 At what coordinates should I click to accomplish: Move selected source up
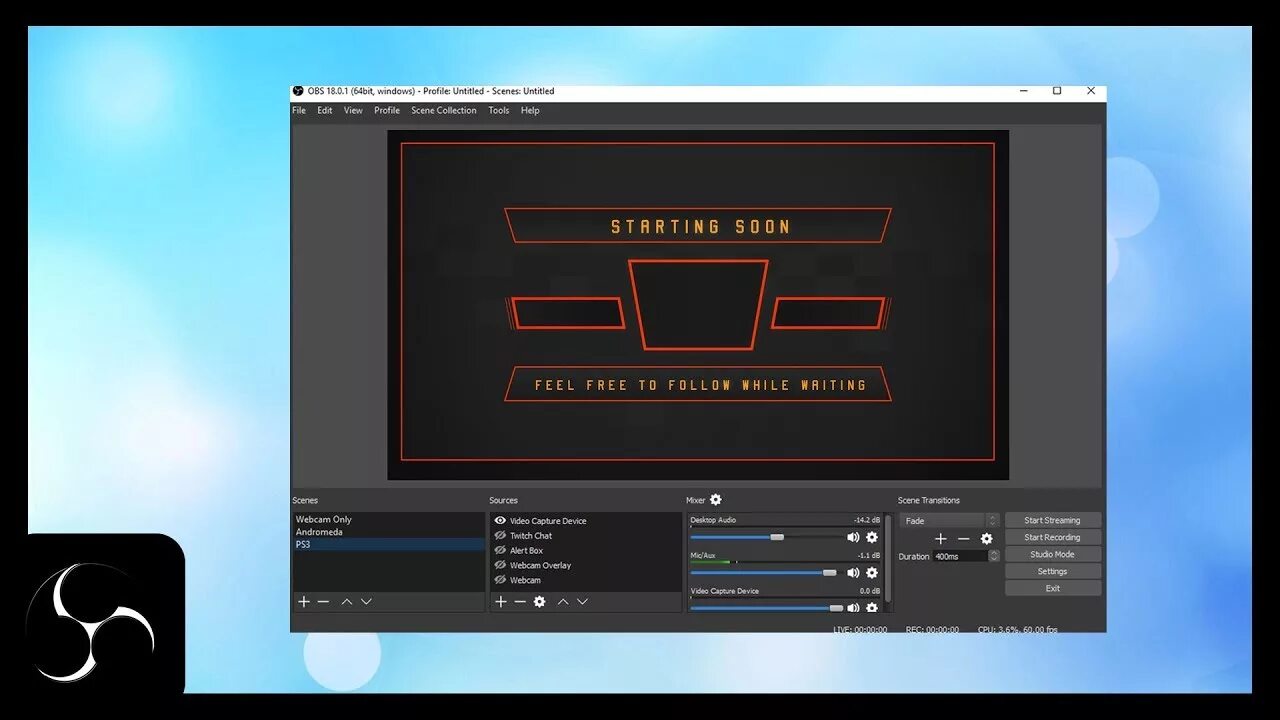coord(563,601)
